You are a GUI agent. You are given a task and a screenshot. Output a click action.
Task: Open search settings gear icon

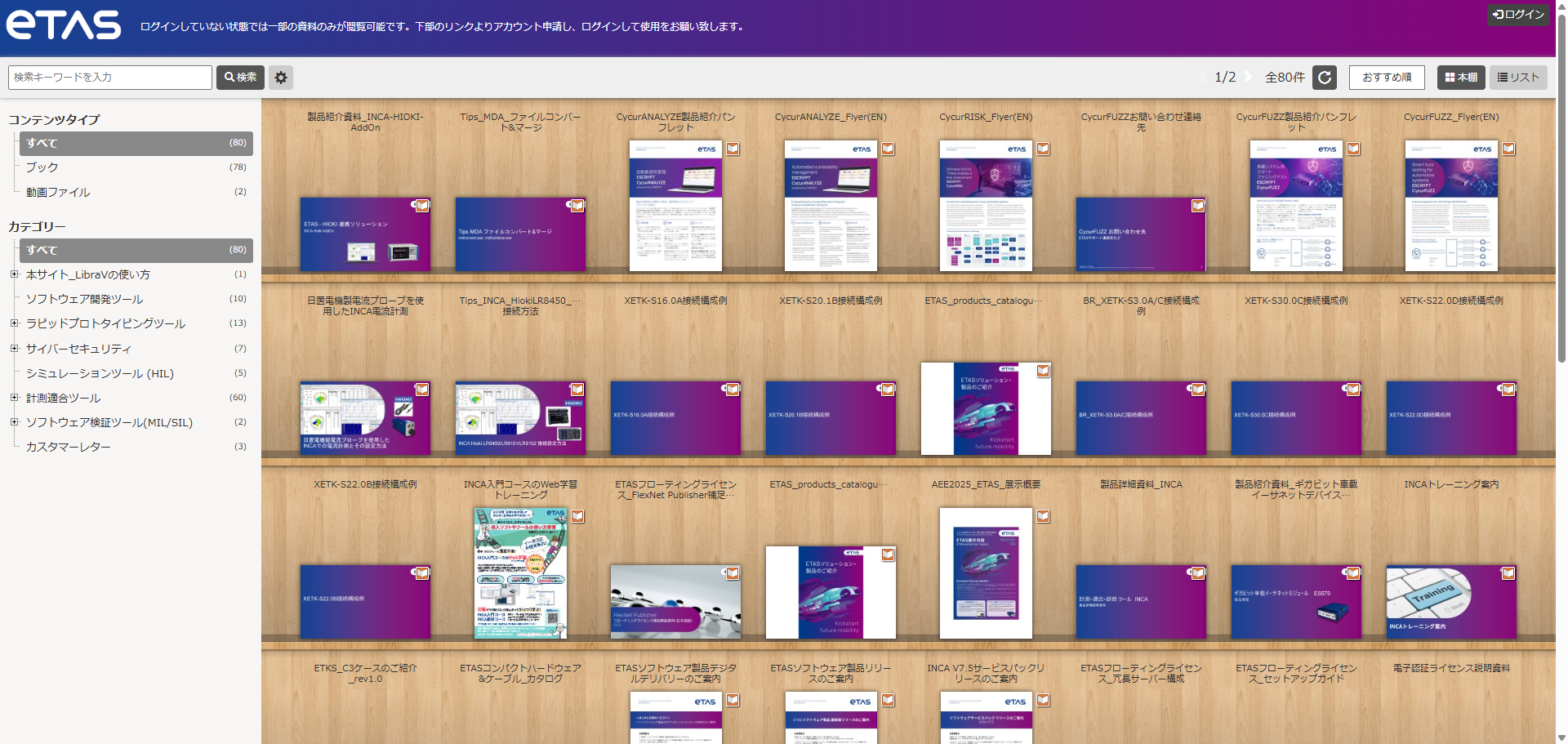coord(281,78)
